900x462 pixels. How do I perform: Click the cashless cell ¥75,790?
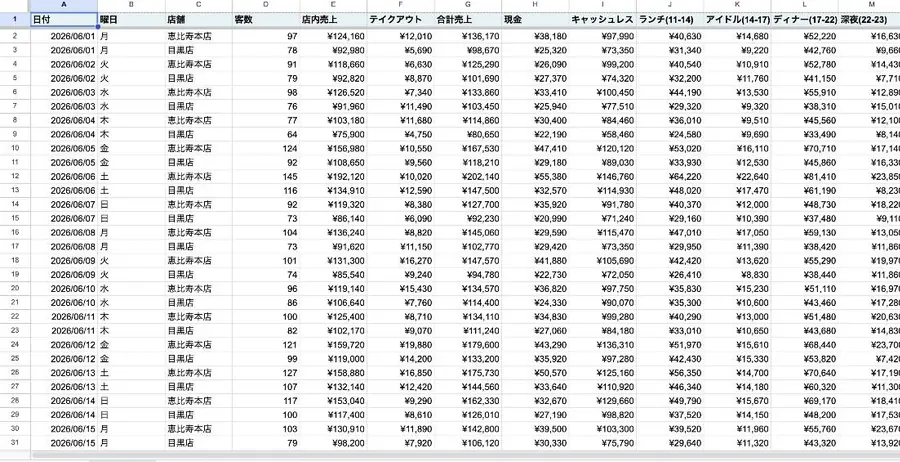[603, 442]
